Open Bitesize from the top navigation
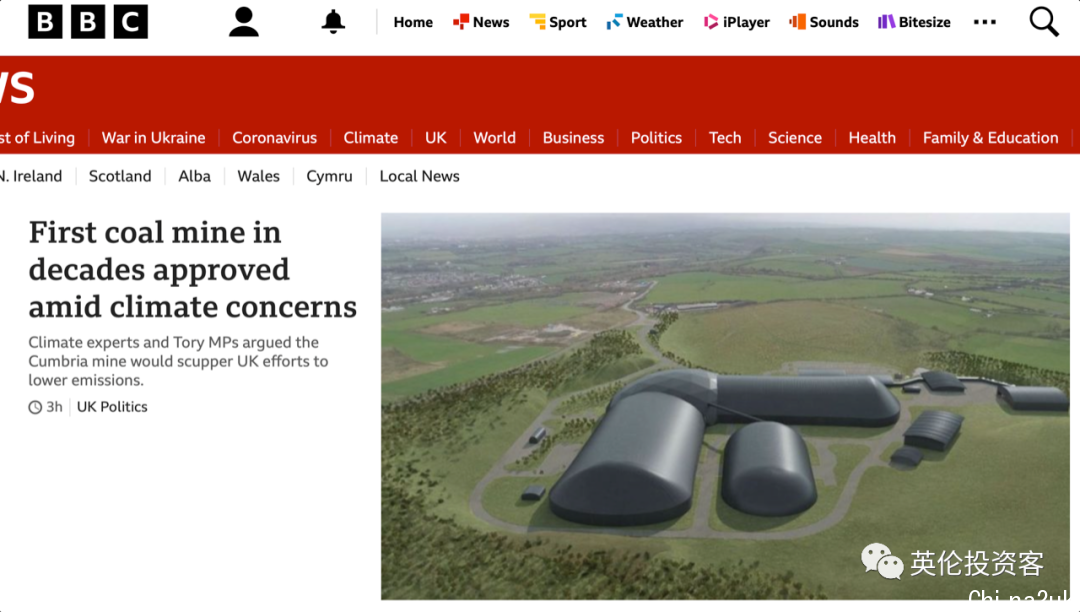This screenshot has width=1080, height=612. [x=914, y=22]
